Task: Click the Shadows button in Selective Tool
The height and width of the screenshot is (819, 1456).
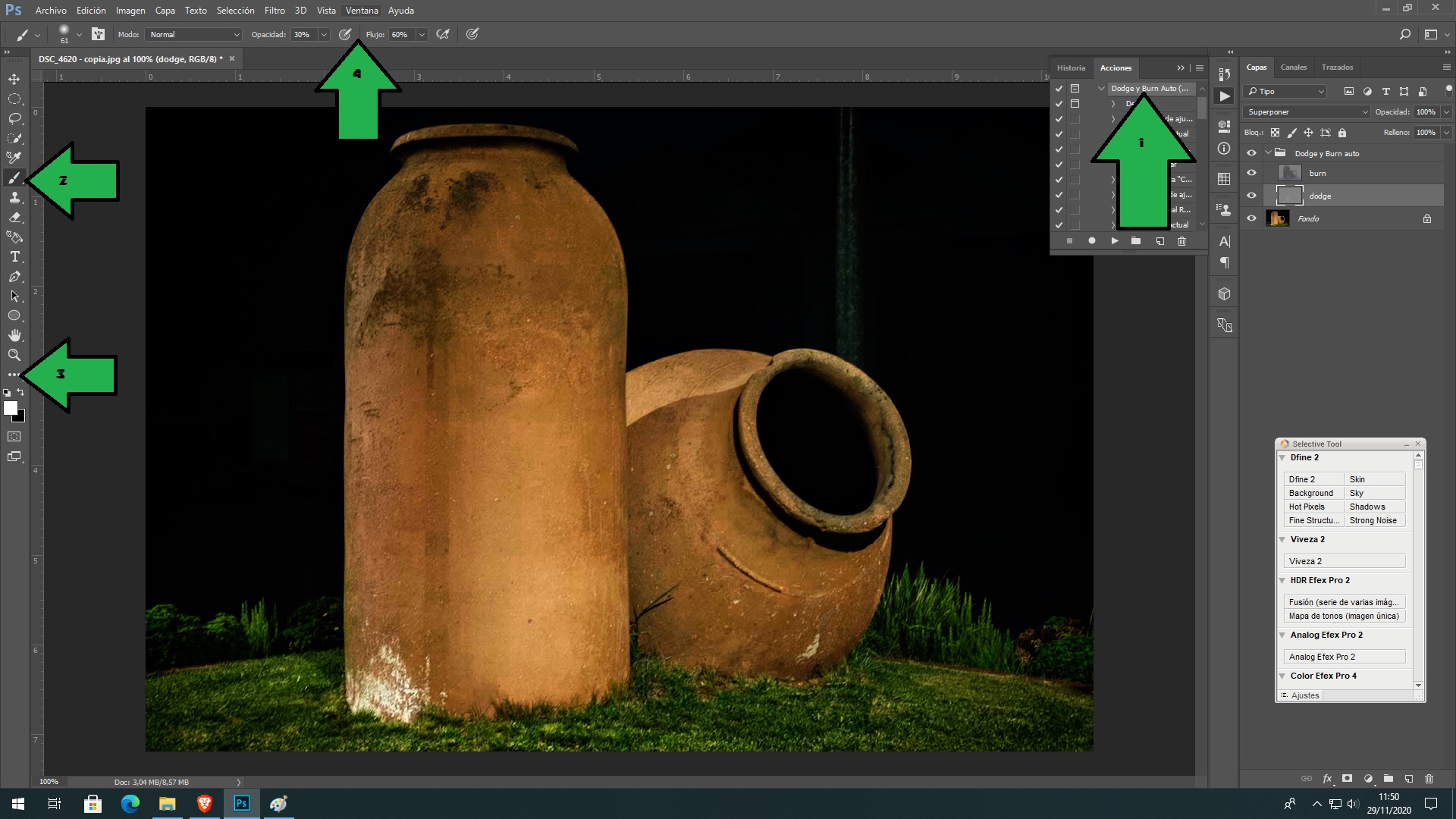Action: (1375, 507)
